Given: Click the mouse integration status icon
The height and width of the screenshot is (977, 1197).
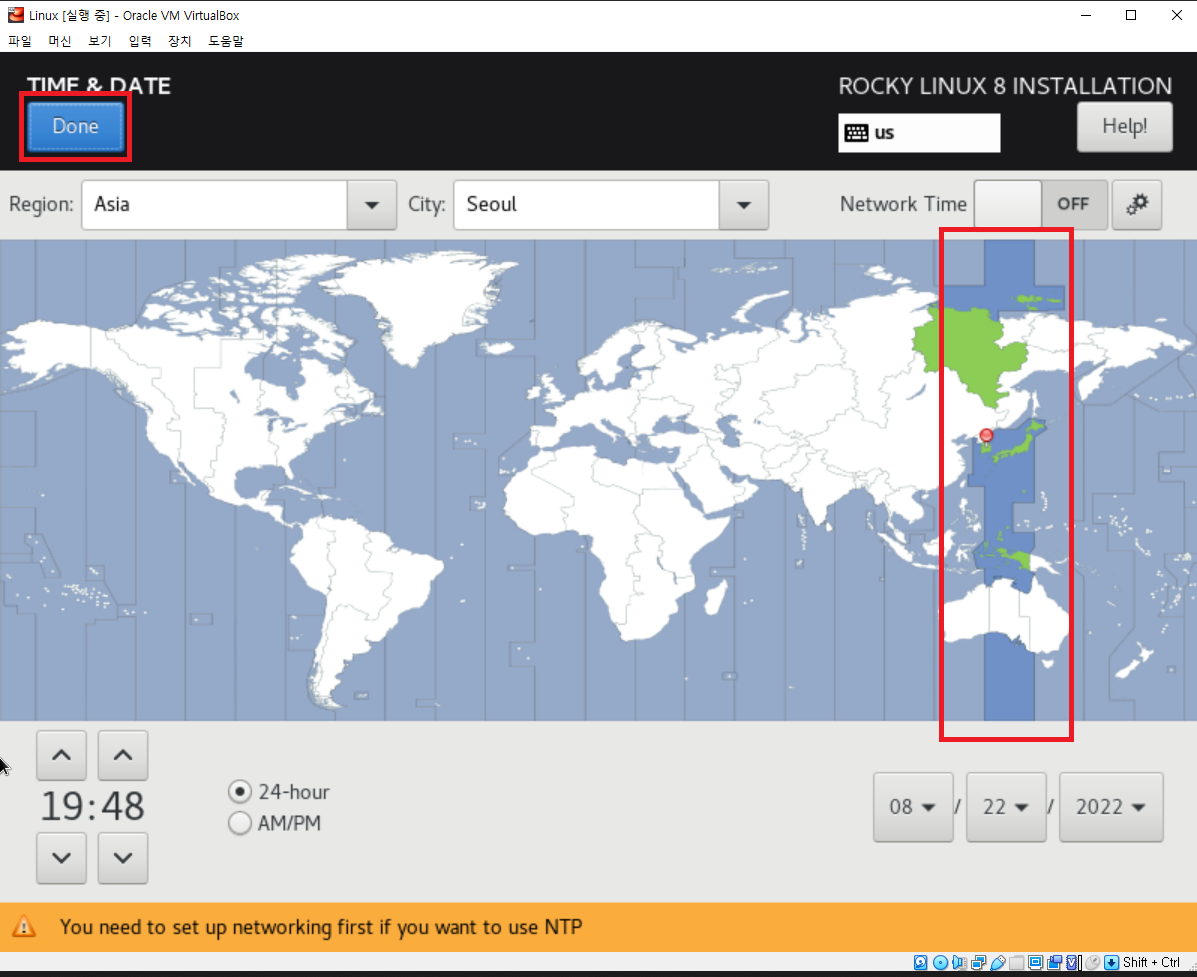Looking at the screenshot, I should pos(1092,962).
